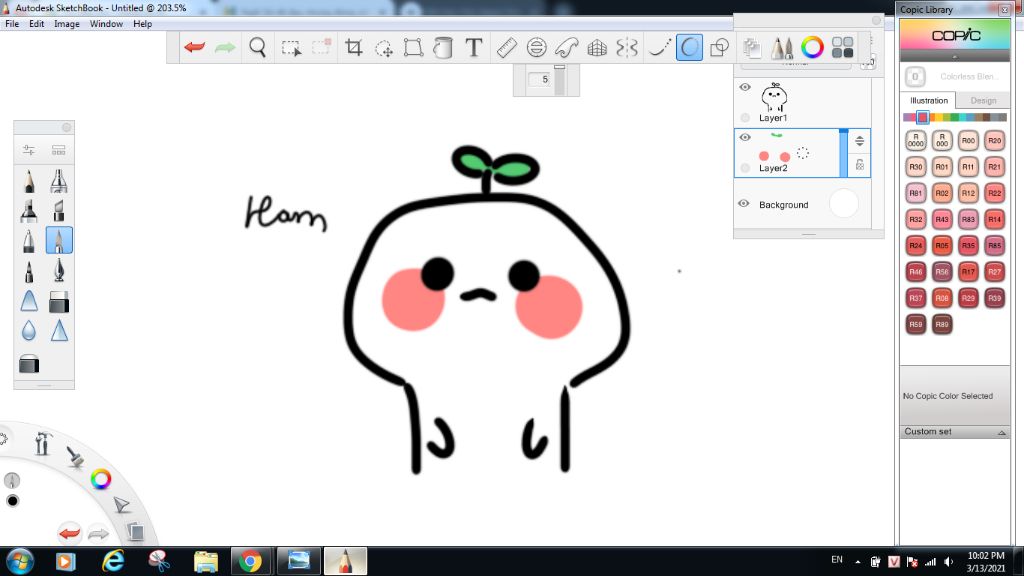Open Background layer color circle
Viewport: 1024px width, 576px height.
click(x=844, y=204)
